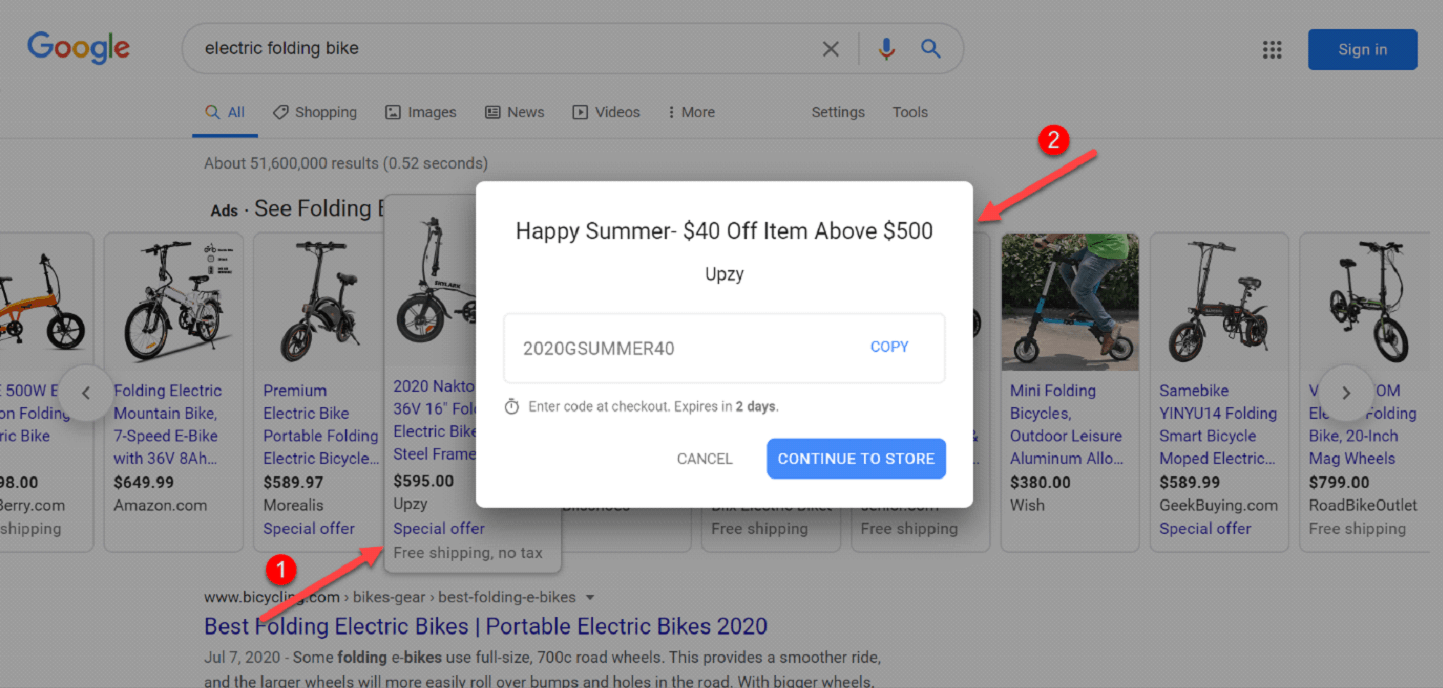This screenshot has width=1443, height=688.
Task: Click Morealis Special offer link
Action: 309,528
